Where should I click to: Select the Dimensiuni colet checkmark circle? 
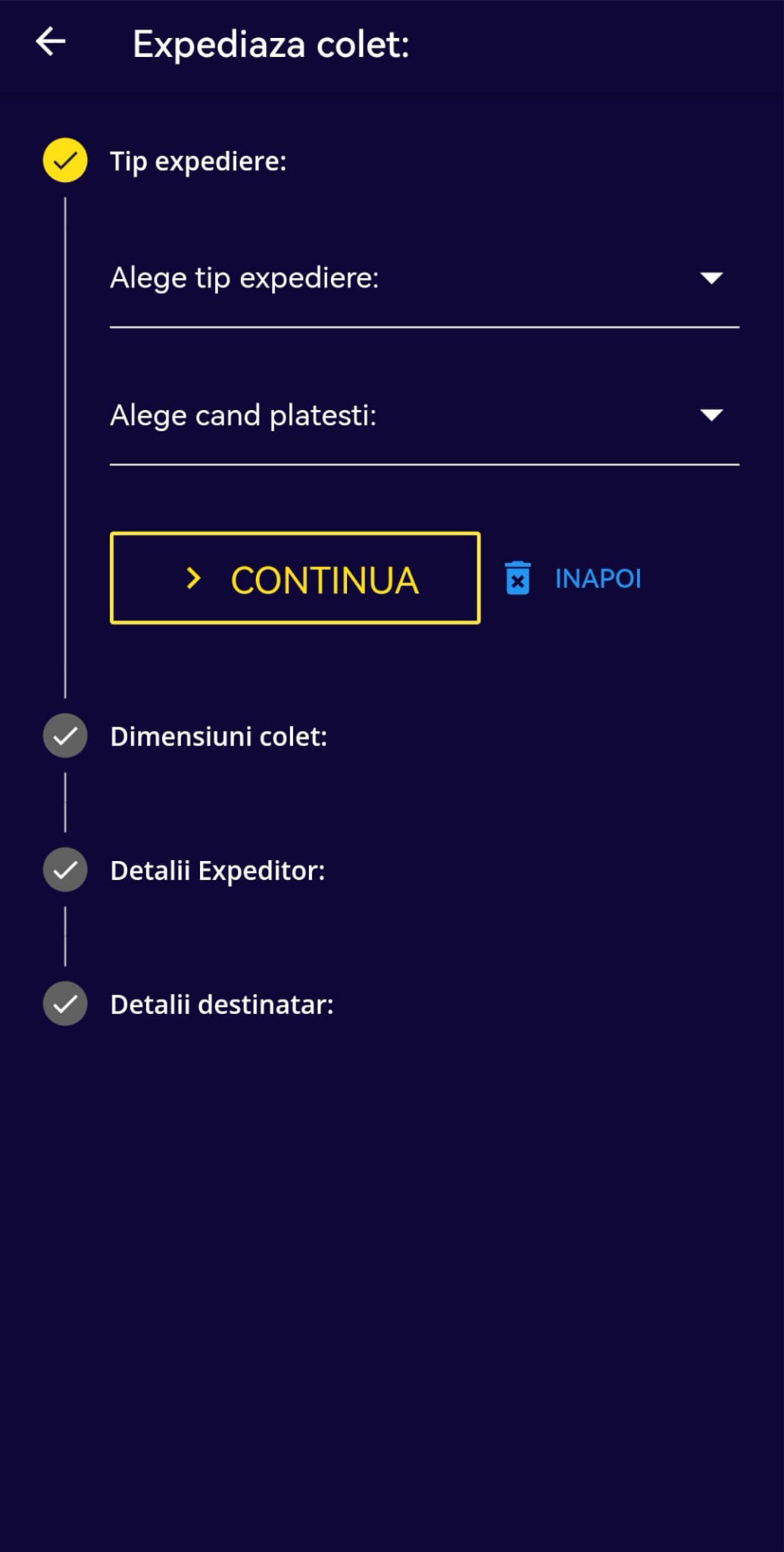tap(65, 736)
